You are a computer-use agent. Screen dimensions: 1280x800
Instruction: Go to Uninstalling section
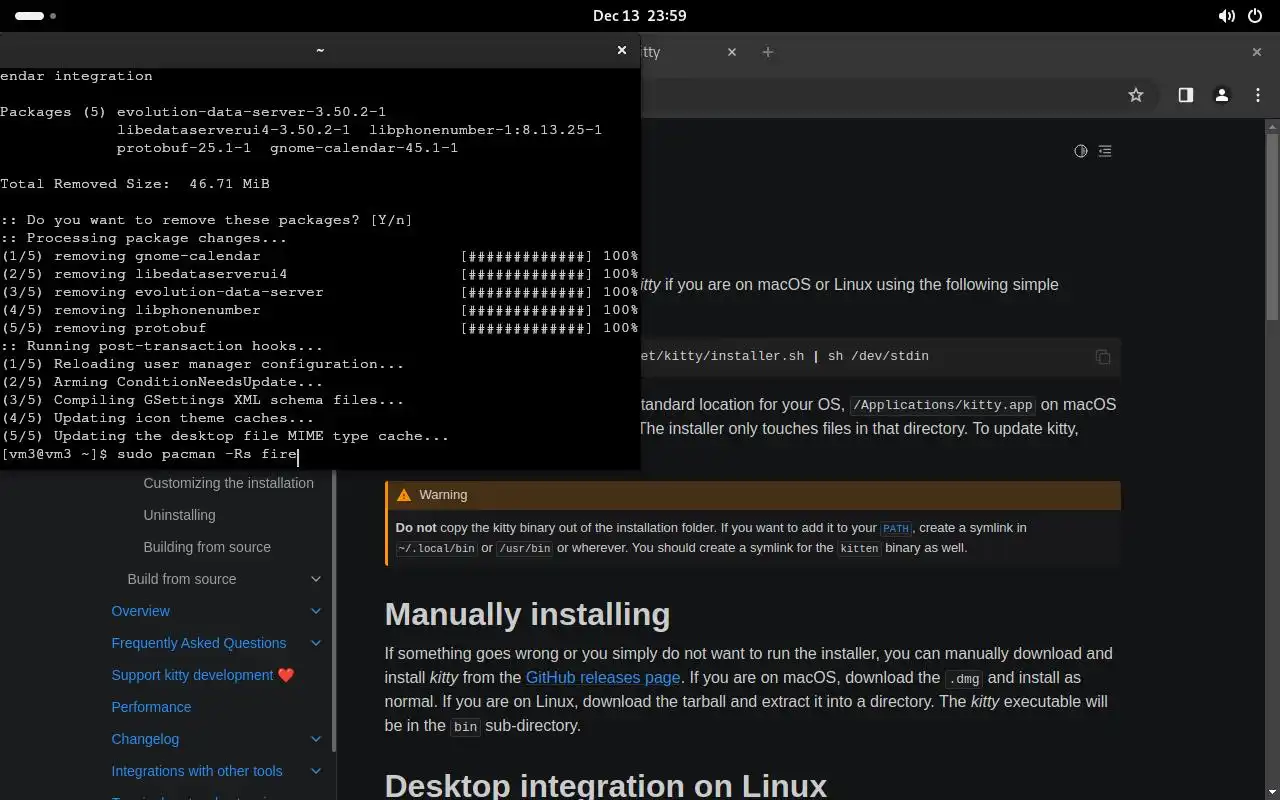click(x=179, y=515)
